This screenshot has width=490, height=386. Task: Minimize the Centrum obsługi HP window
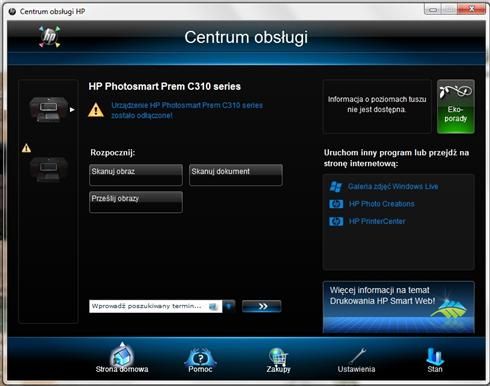click(x=433, y=10)
